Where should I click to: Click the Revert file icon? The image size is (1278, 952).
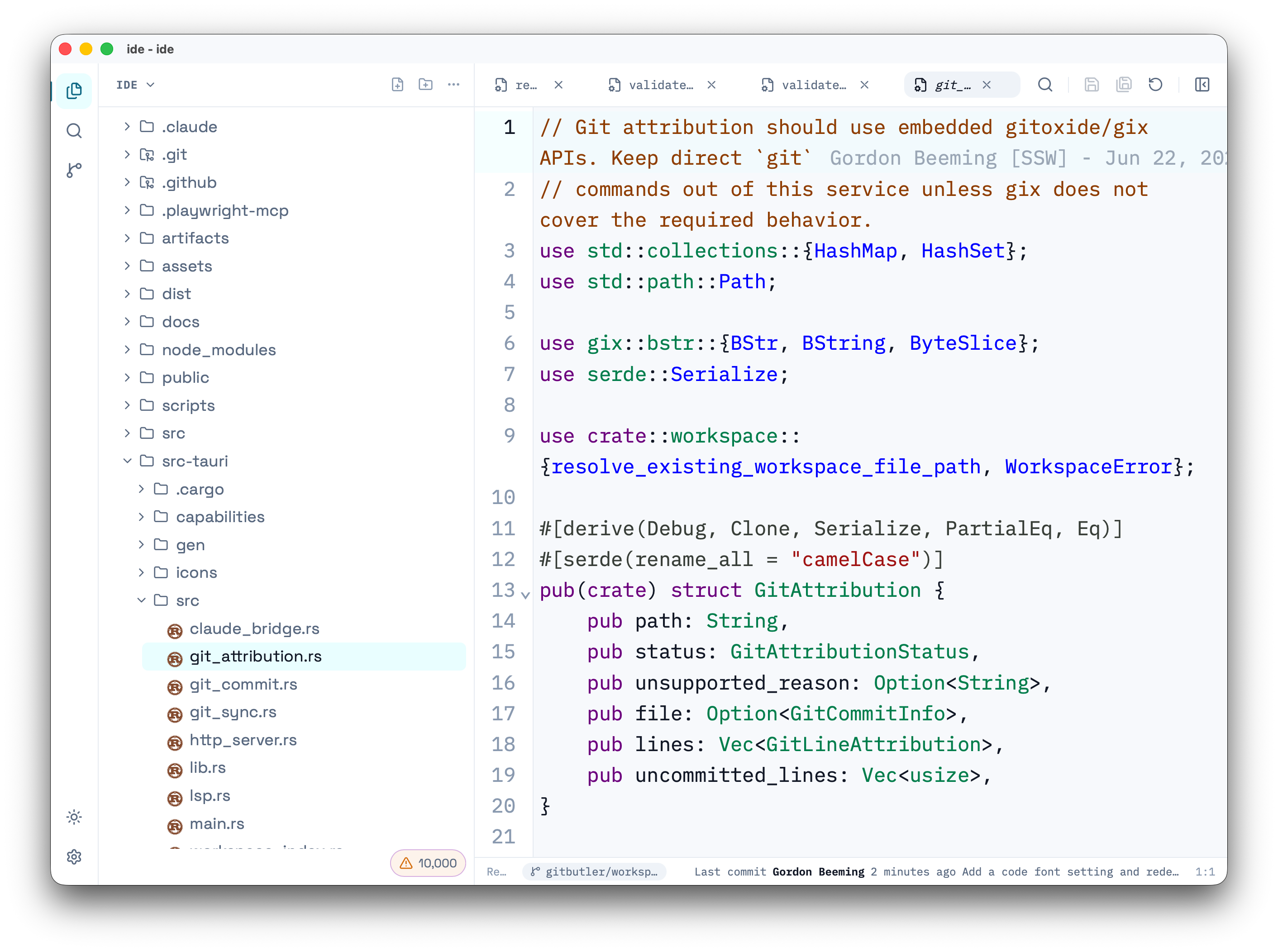tap(1155, 85)
